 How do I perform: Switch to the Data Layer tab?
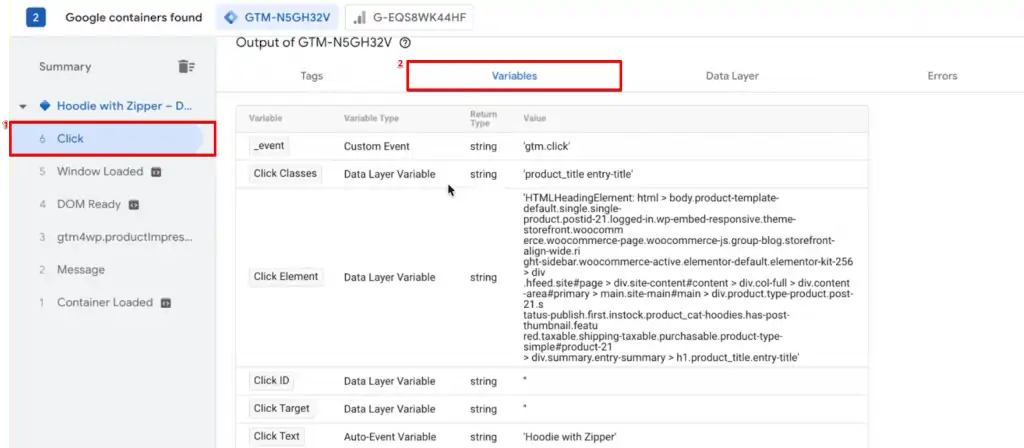pyautogui.click(x=732, y=76)
